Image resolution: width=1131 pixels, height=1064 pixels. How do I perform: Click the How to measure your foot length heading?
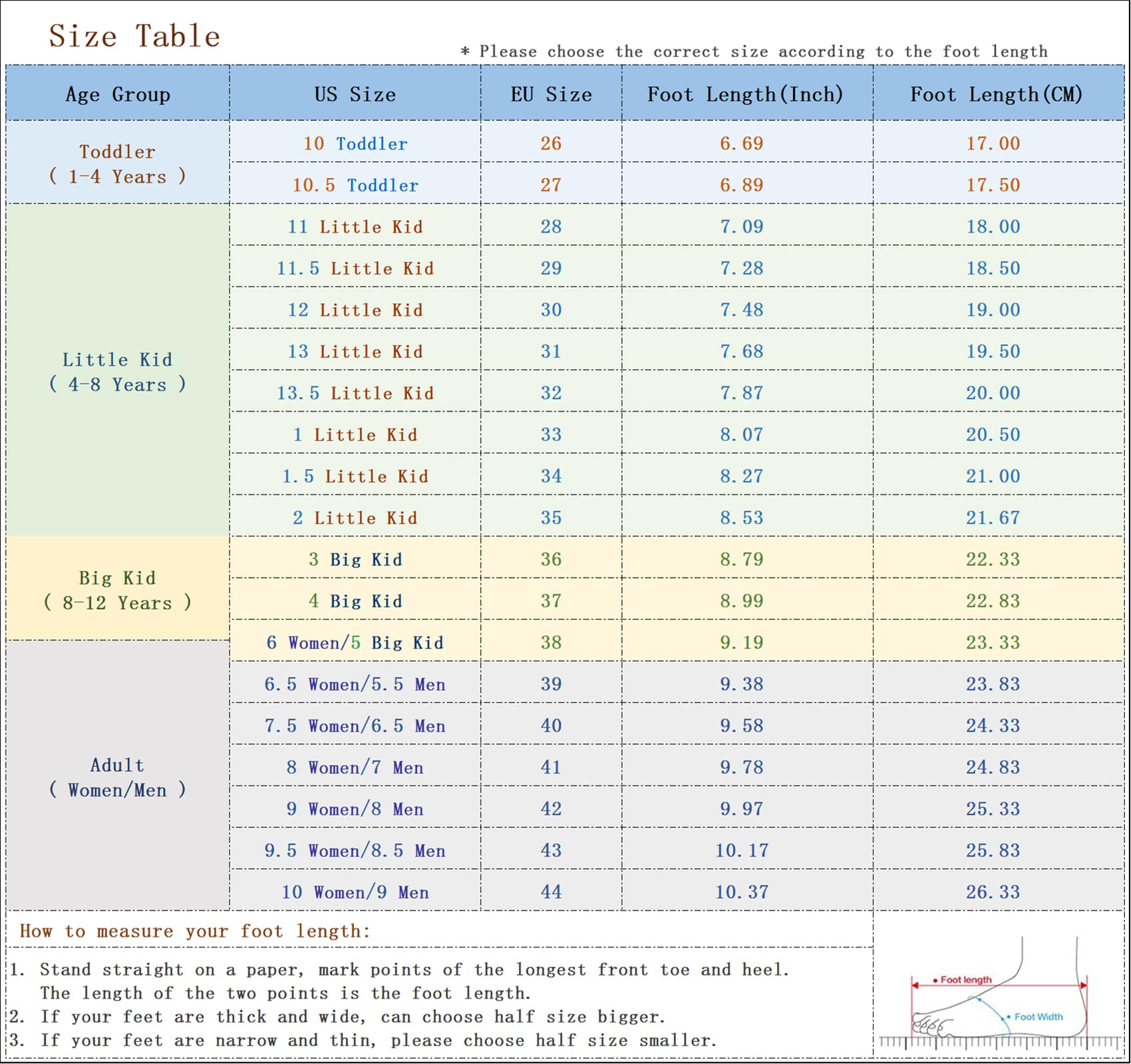(194, 931)
